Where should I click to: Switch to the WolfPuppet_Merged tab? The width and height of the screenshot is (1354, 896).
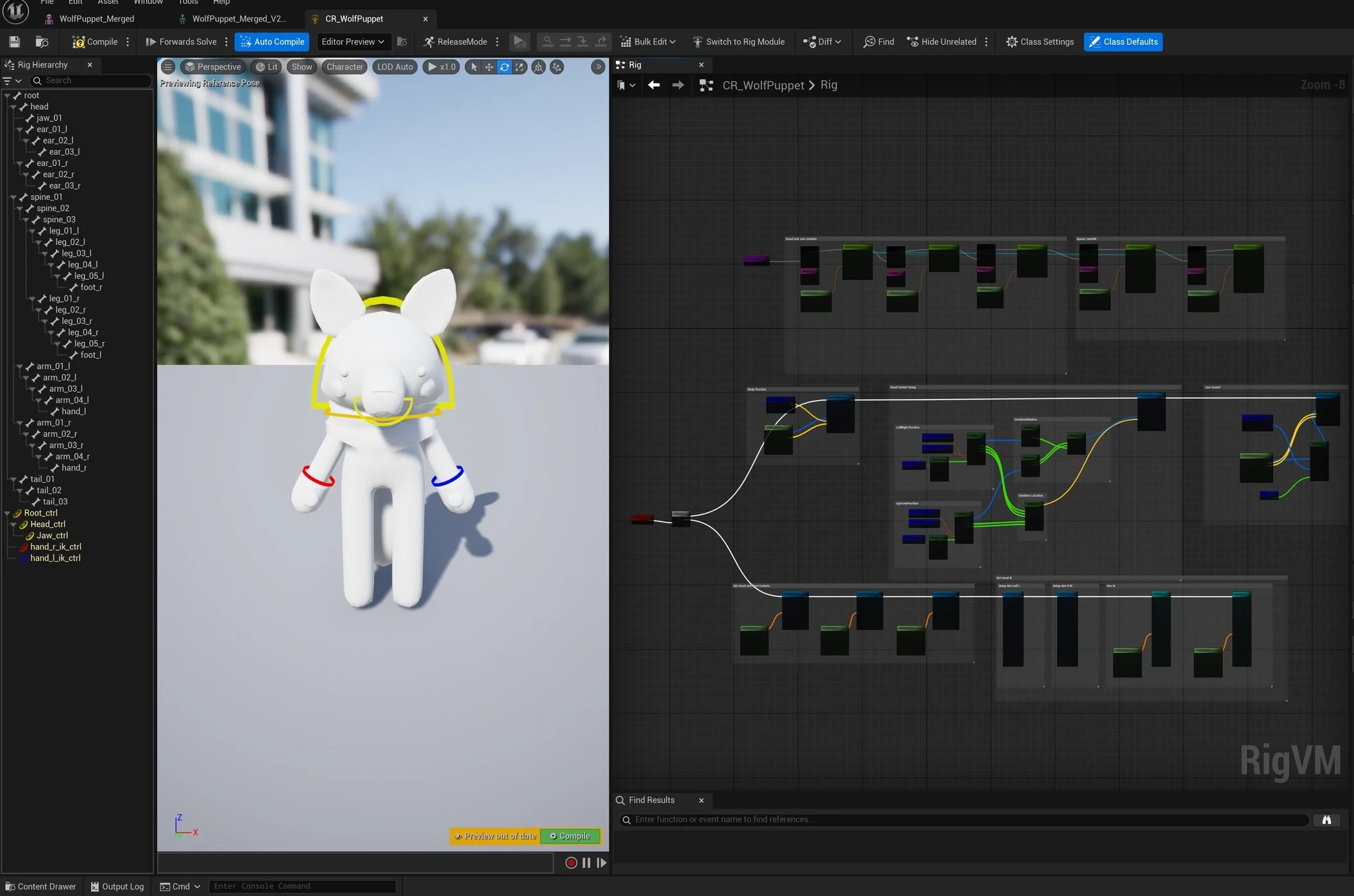pos(96,19)
